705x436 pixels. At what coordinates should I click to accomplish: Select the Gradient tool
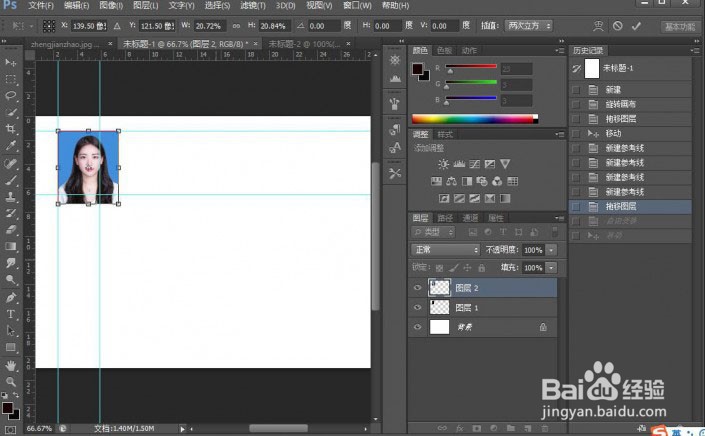click(10, 246)
